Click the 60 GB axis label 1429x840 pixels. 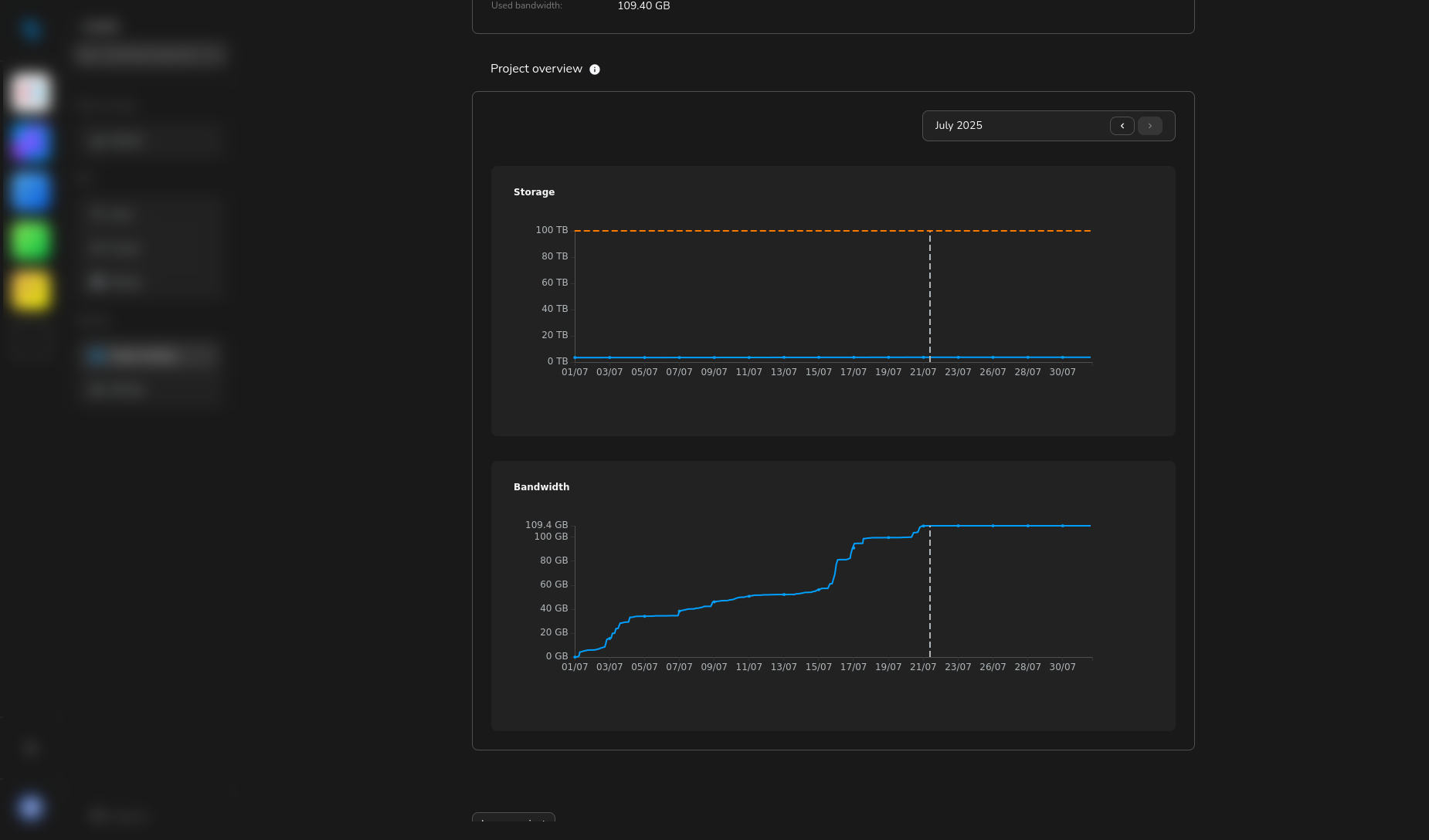[x=554, y=584]
